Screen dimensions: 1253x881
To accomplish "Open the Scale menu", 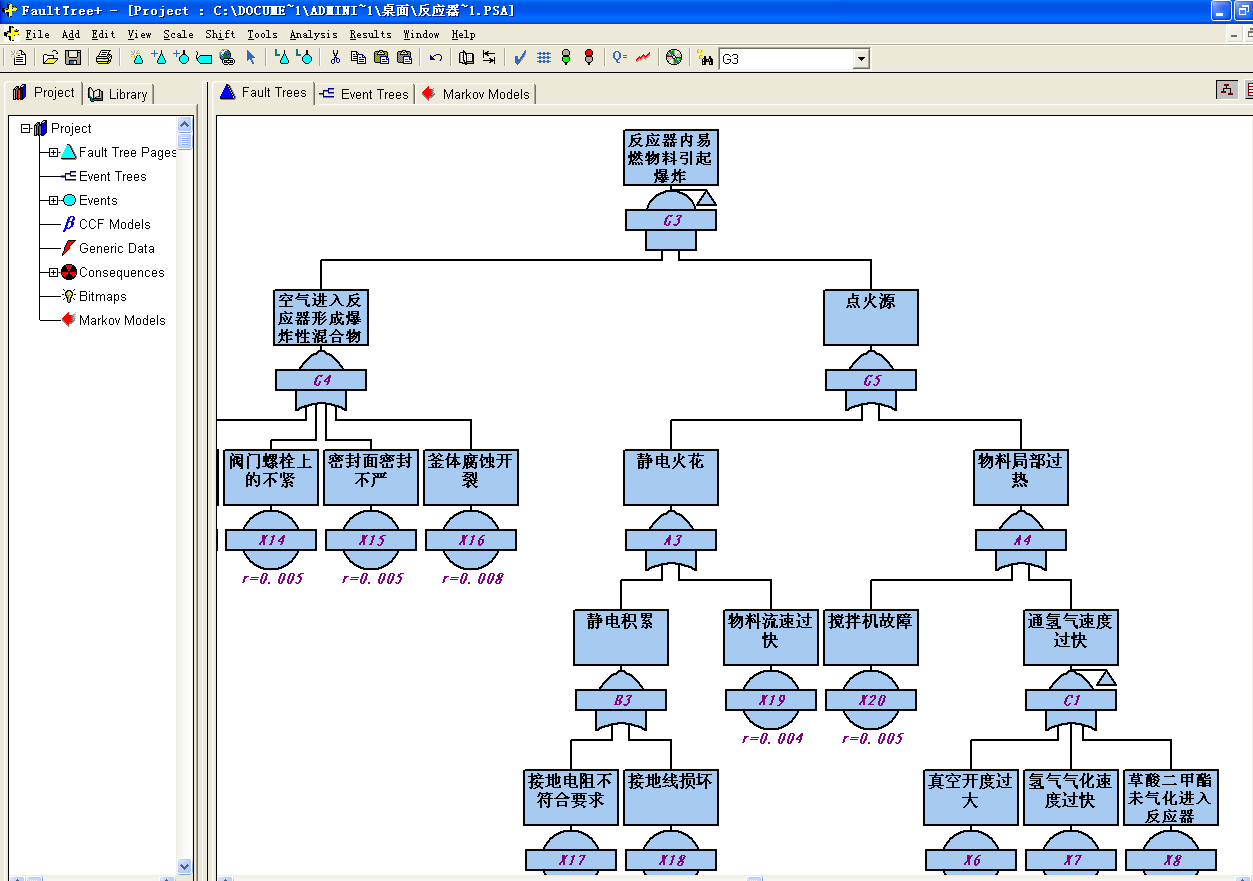I will pyautogui.click(x=179, y=34).
